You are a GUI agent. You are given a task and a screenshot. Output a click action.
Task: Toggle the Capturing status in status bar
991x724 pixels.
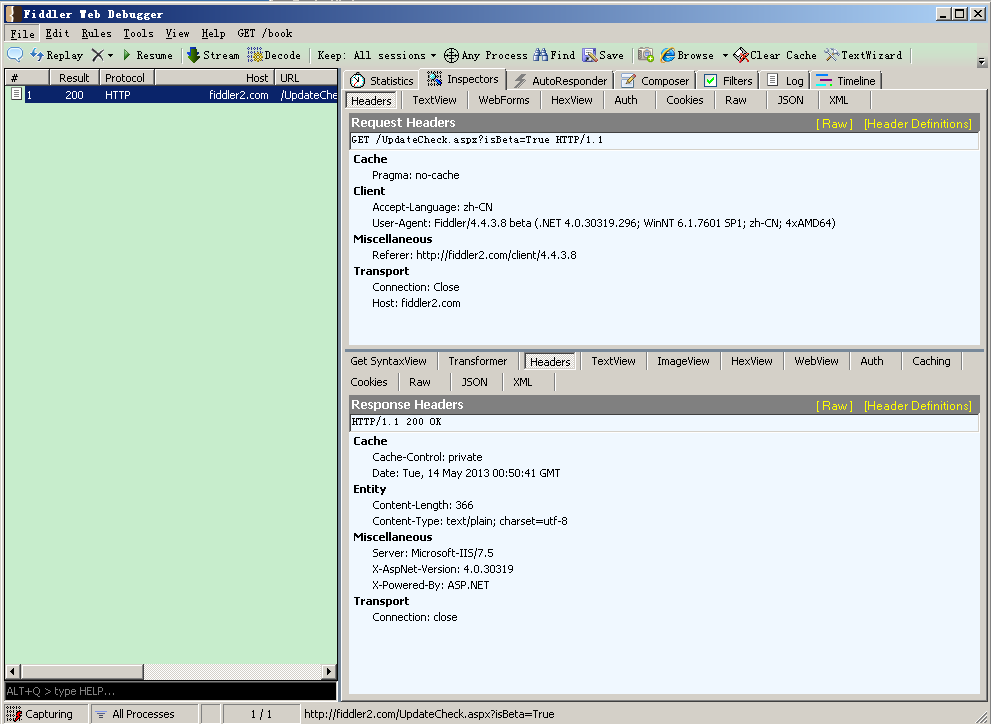(40, 714)
